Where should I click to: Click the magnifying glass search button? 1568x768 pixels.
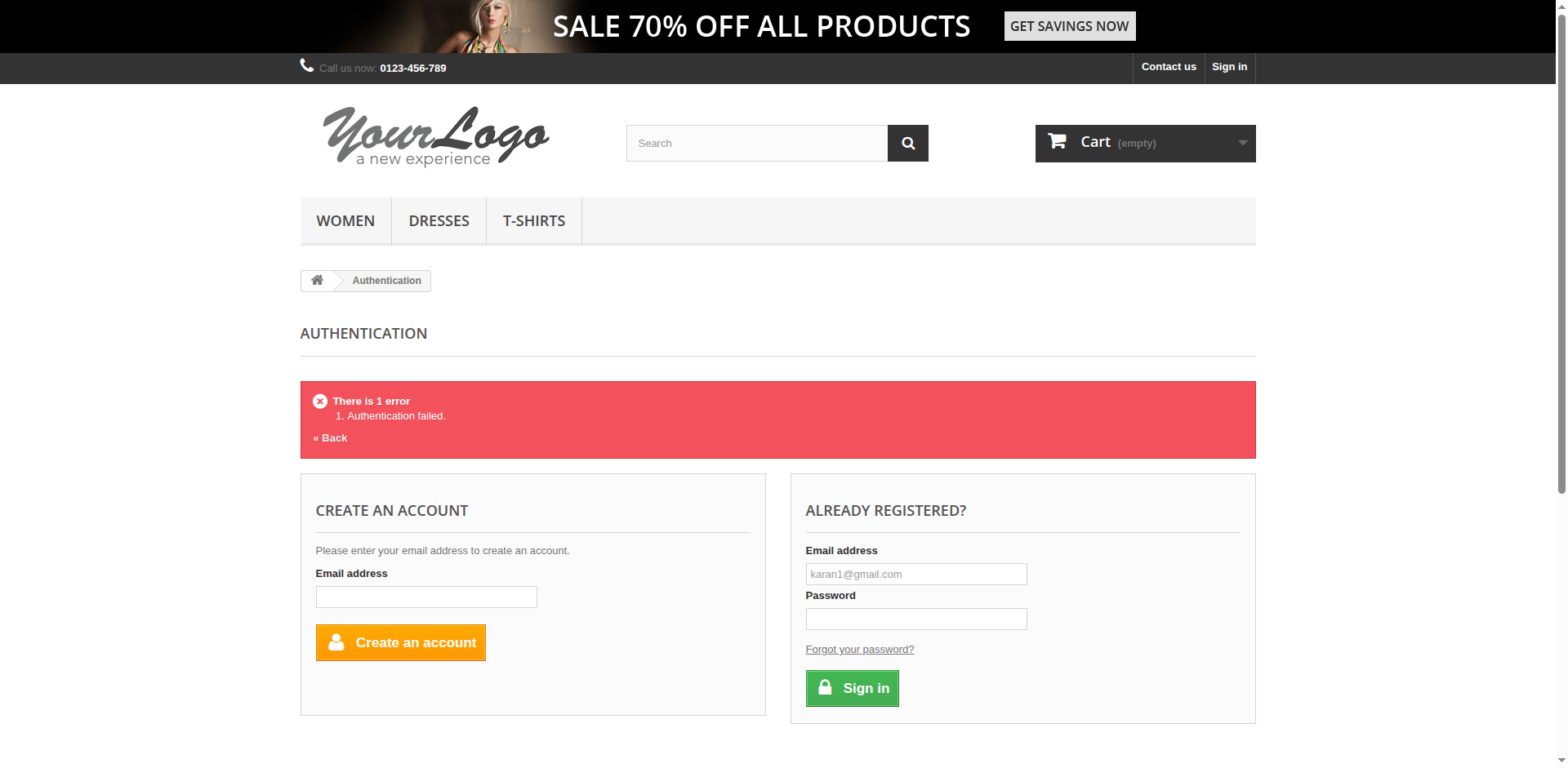(907, 144)
